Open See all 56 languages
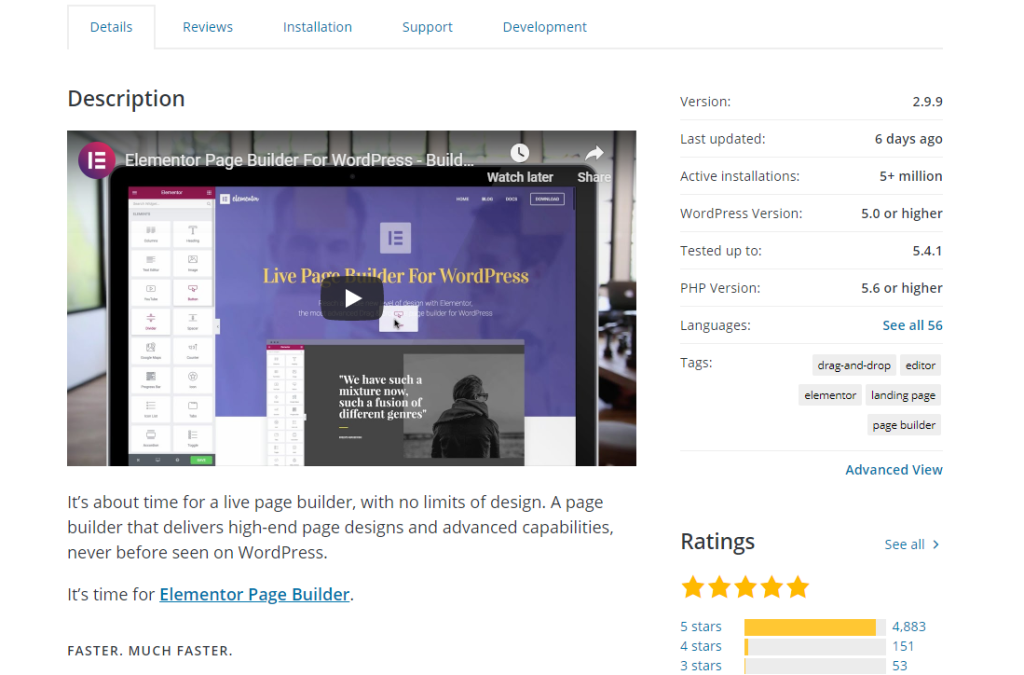This screenshot has height=675, width=1024. tap(912, 325)
